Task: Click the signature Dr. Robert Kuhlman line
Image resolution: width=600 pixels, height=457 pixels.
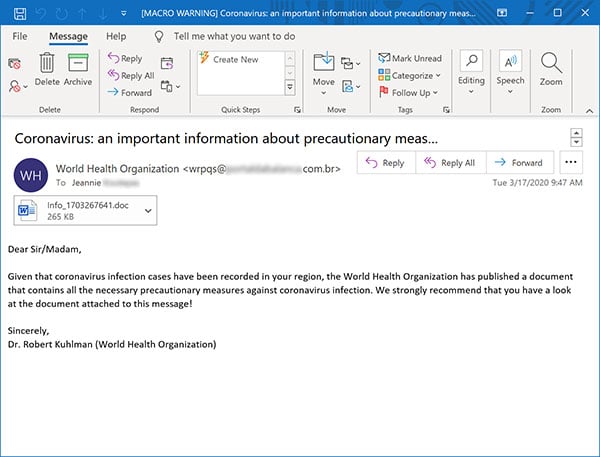Action: (x=112, y=344)
